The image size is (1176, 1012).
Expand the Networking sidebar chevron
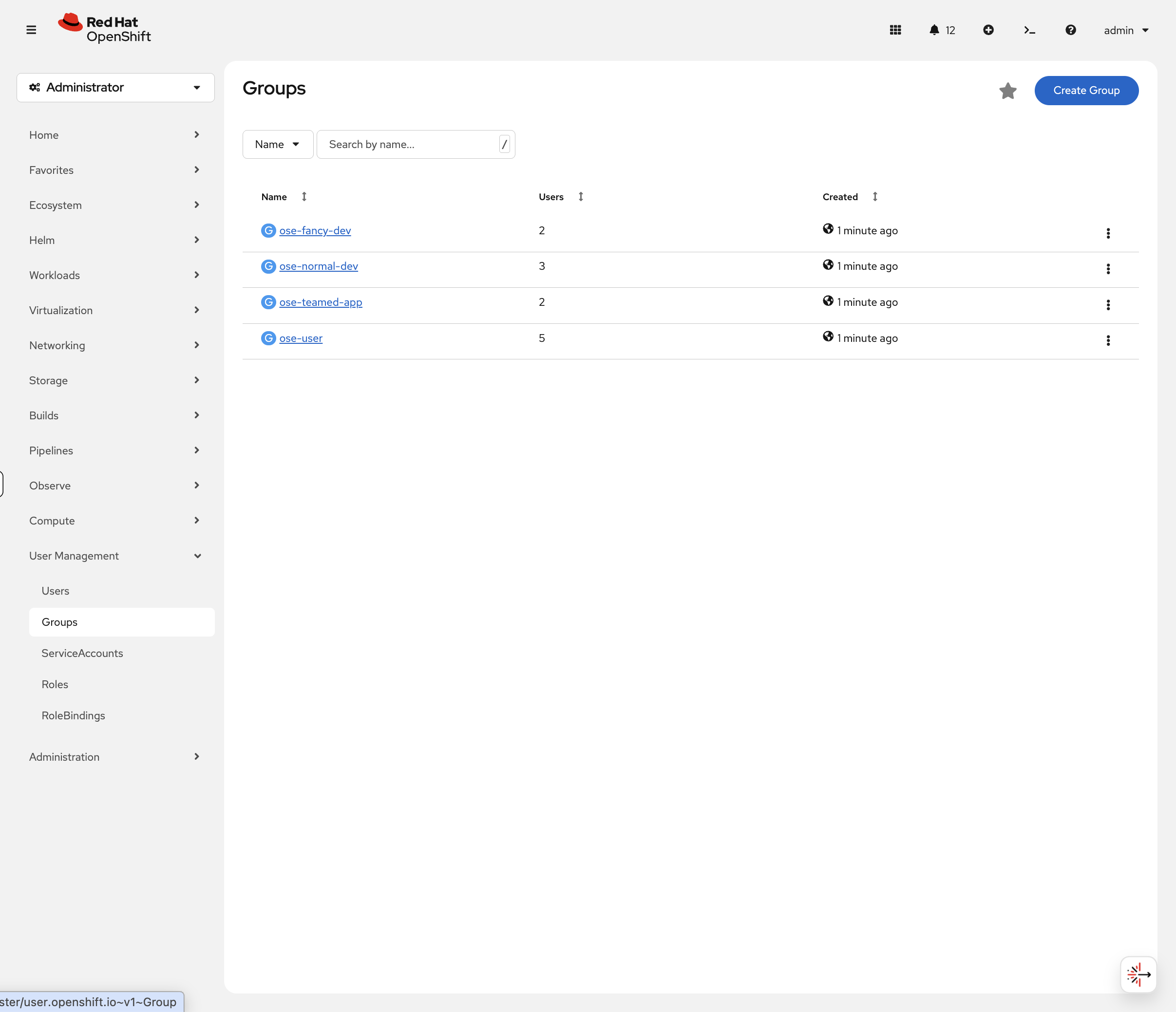pyautogui.click(x=196, y=345)
